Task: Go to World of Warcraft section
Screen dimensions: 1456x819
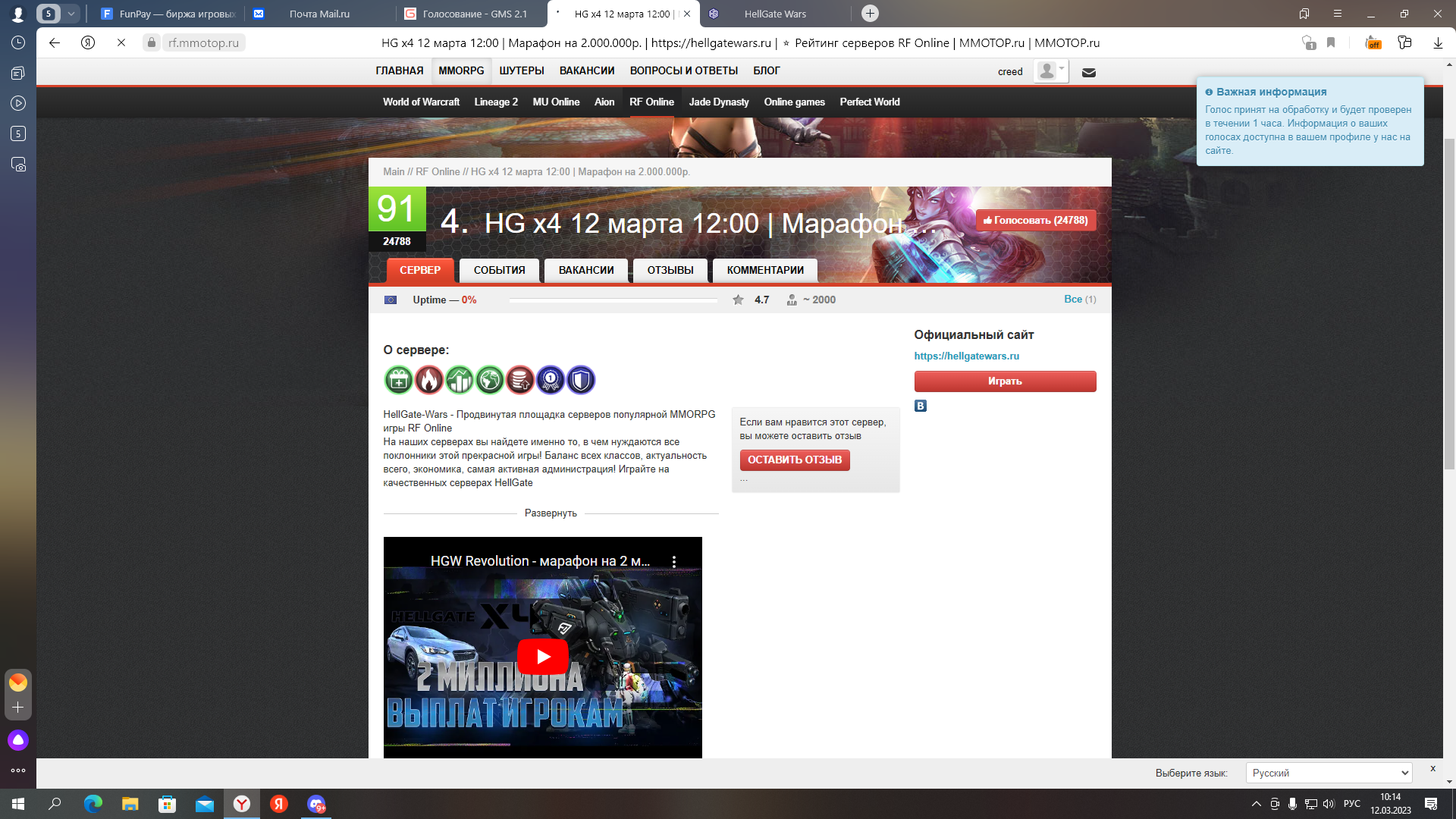Action: (421, 102)
